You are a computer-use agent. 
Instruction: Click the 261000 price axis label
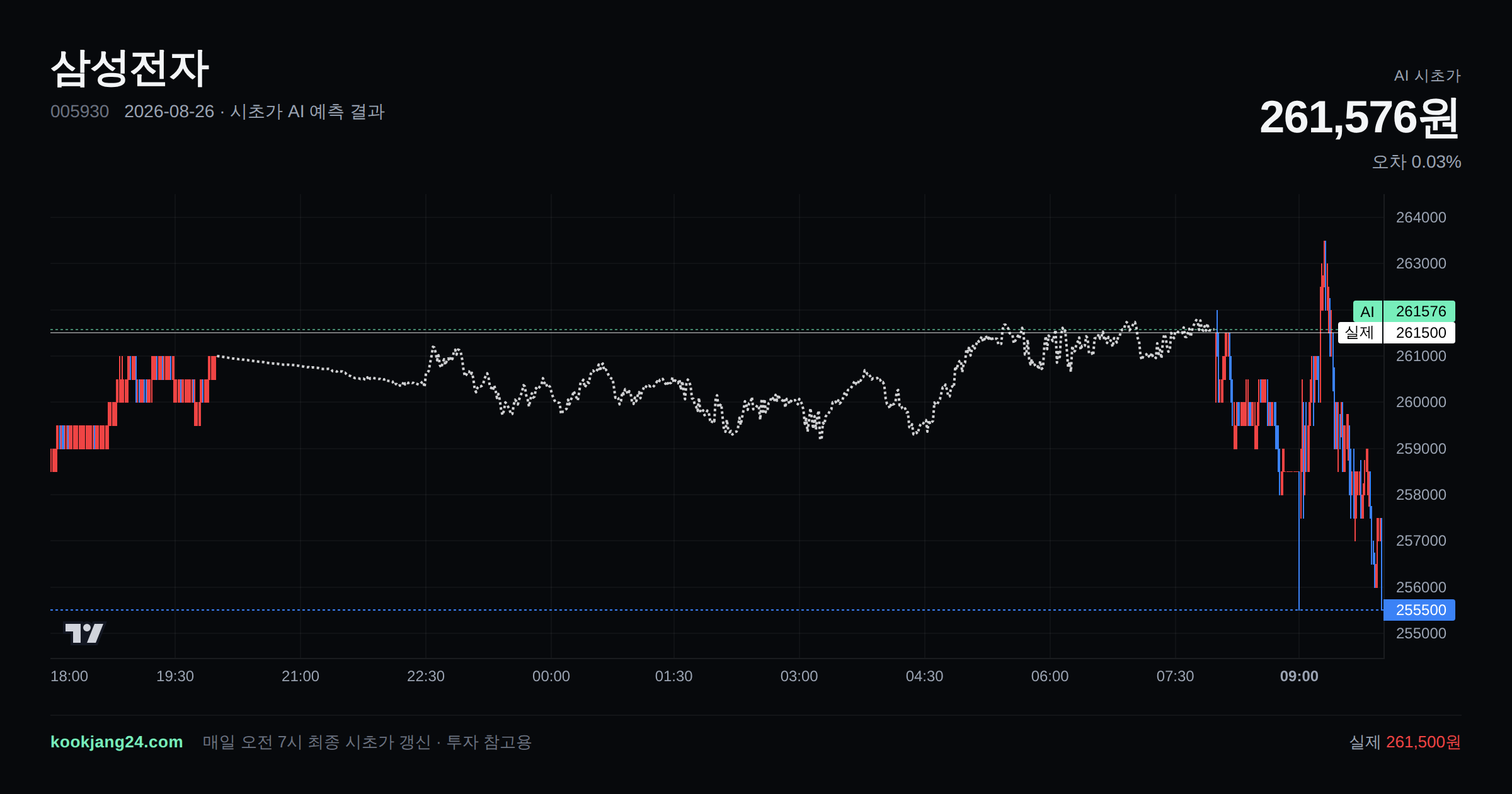tap(1421, 356)
